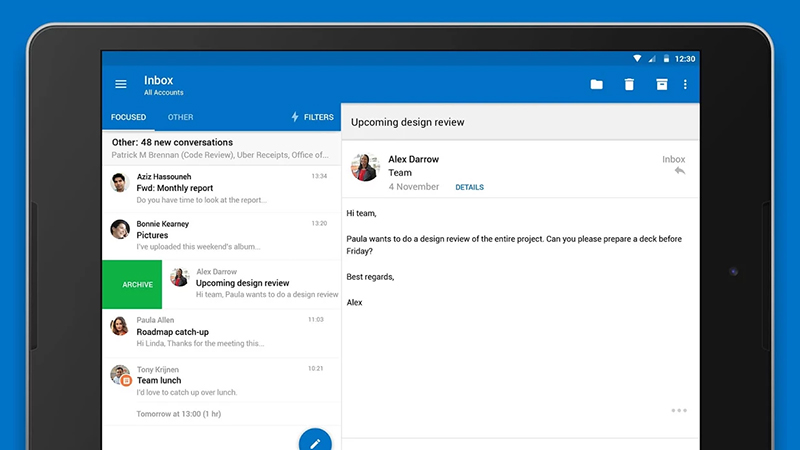Click the 13:34 timestamp on Monthly report
800x450 pixels.
point(319,176)
